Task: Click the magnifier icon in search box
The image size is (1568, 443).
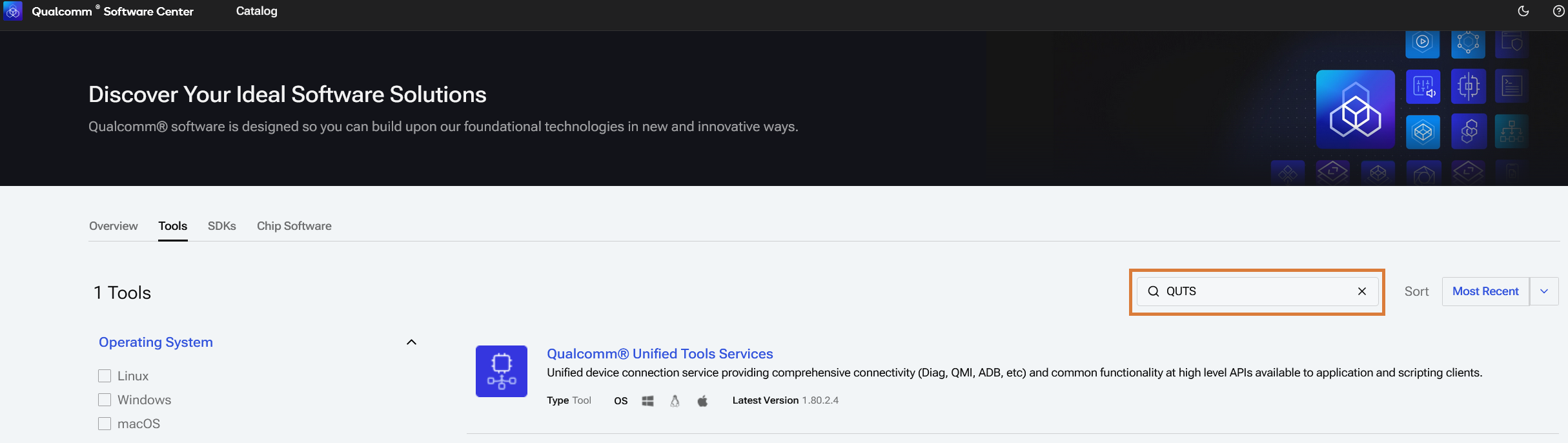Action: [1154, 291]
